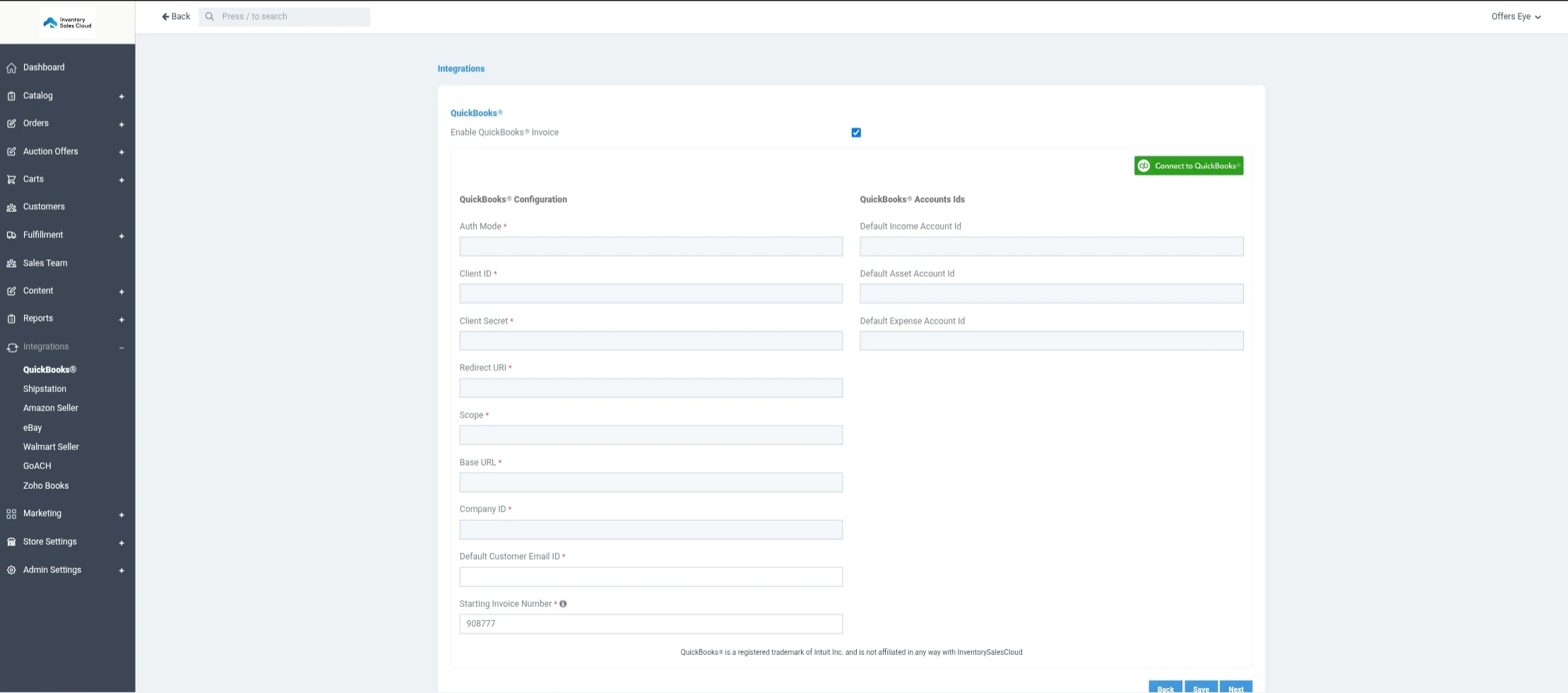Screen dimensions: 1568x693
Task: Click the Integrations sync icon
Action: tap(12, 348)
